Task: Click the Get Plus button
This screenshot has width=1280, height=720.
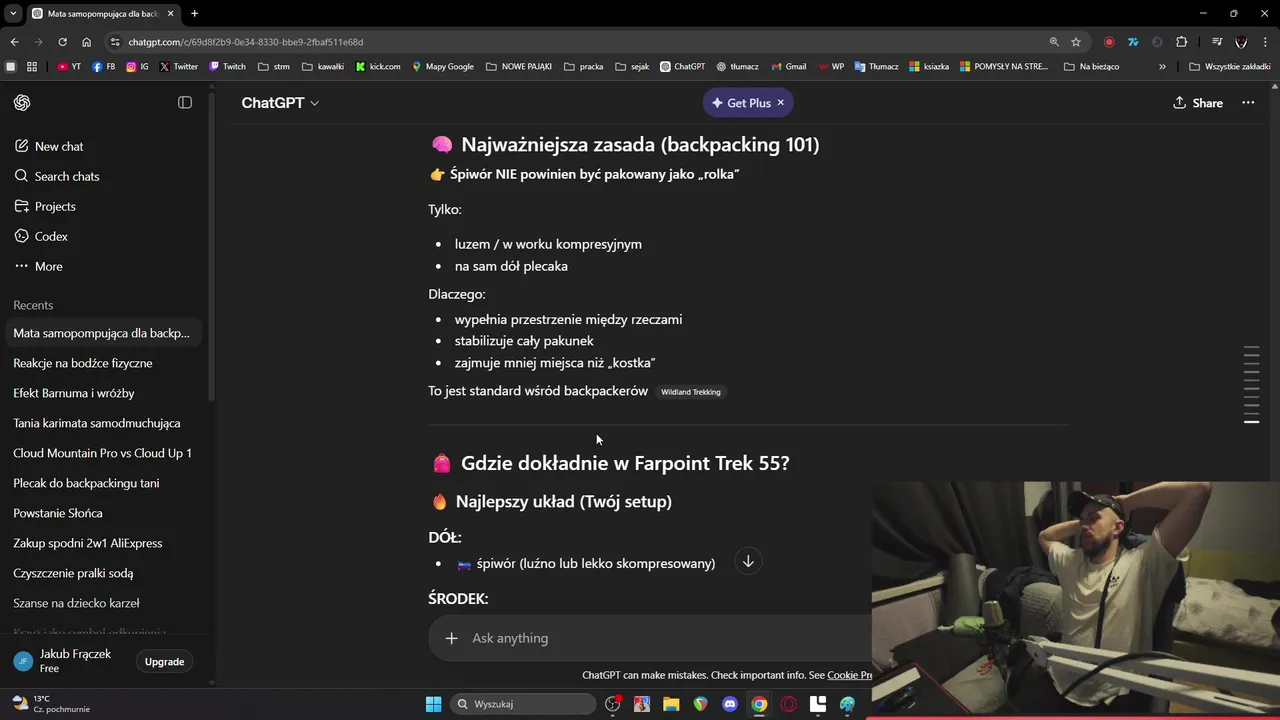Action: coord(741,103)
